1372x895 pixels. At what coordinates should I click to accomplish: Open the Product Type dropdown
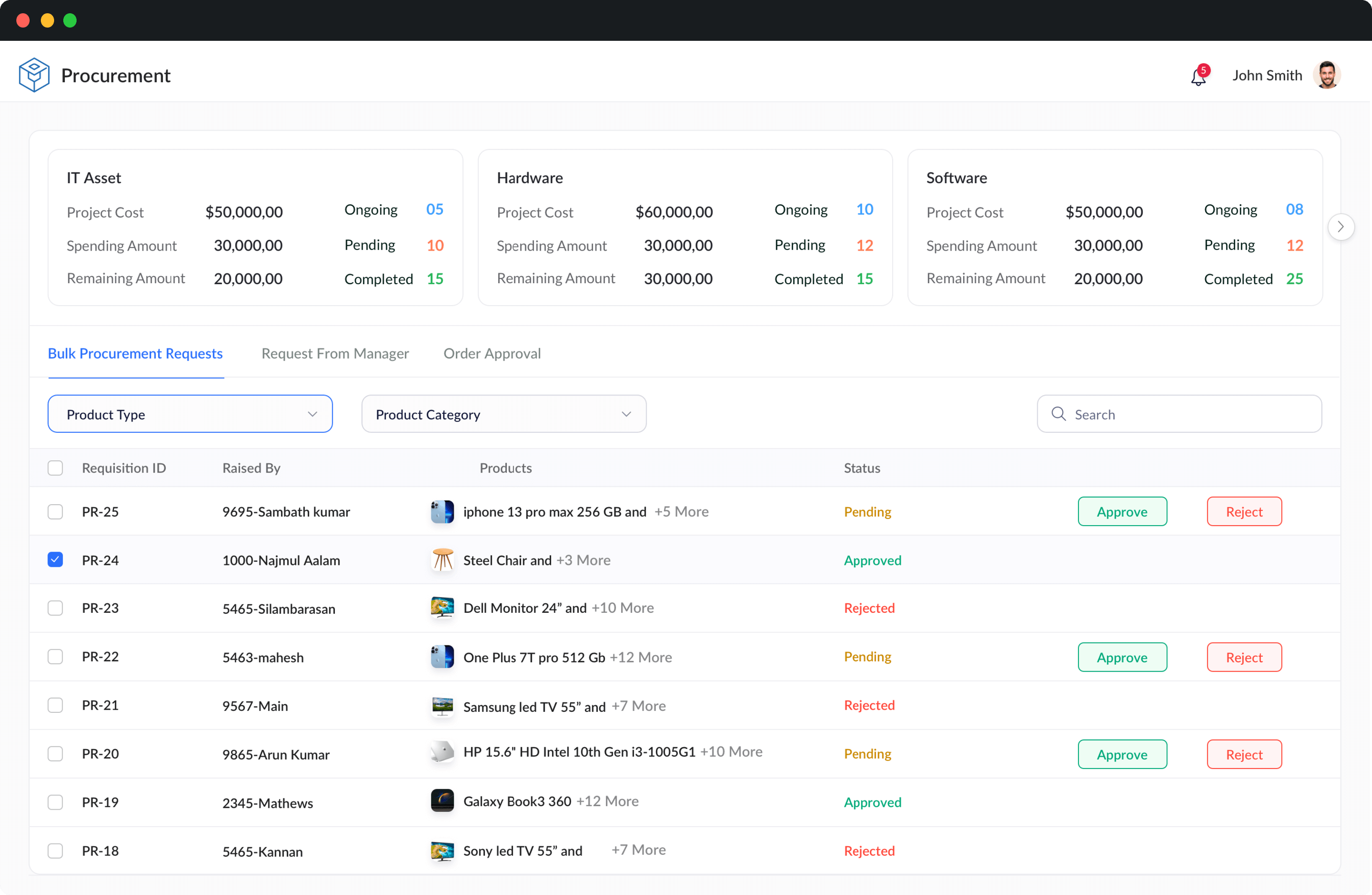[190, 414]
